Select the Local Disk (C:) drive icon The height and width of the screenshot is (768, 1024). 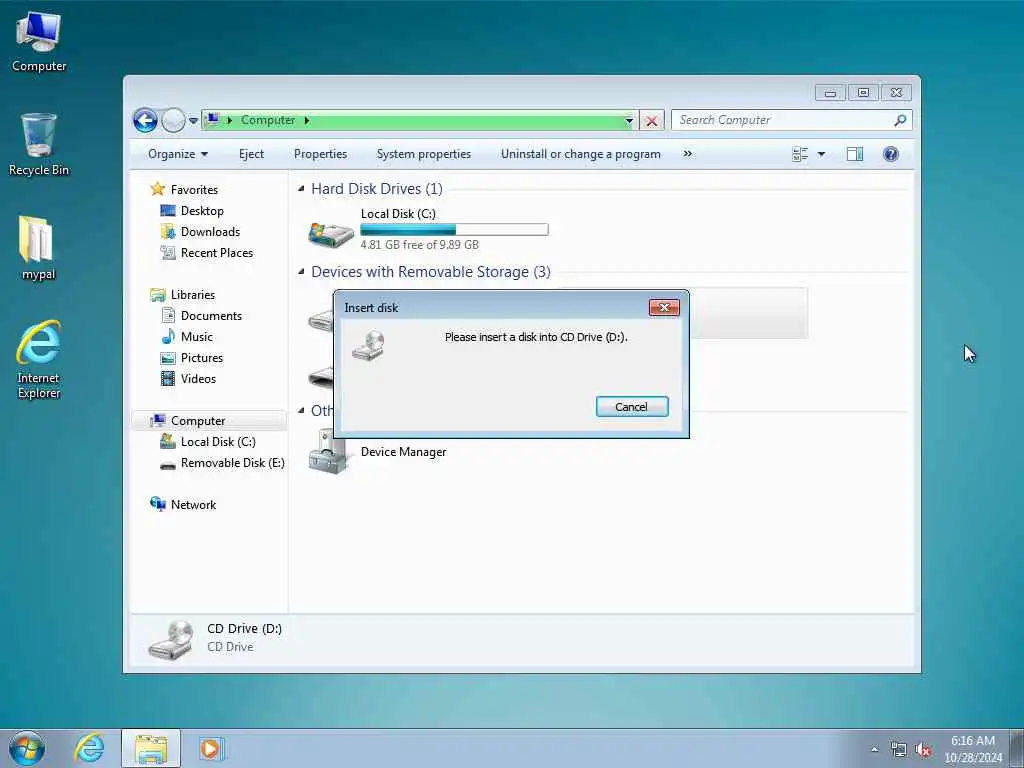(x=331, y=234)
